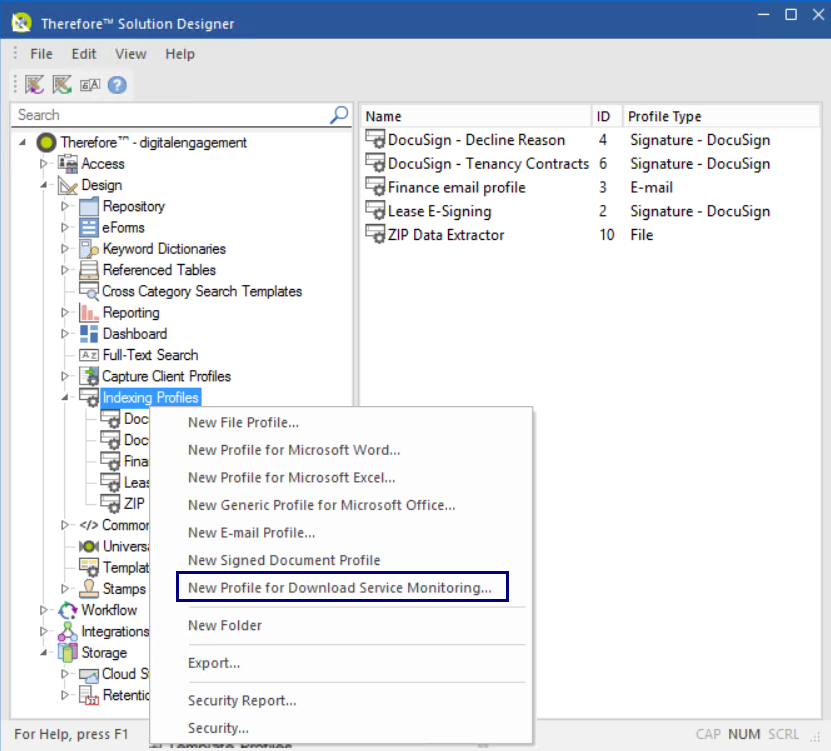Click the Design node icon
This screenshot has height=751, width=831.
(x=68, y=185)
